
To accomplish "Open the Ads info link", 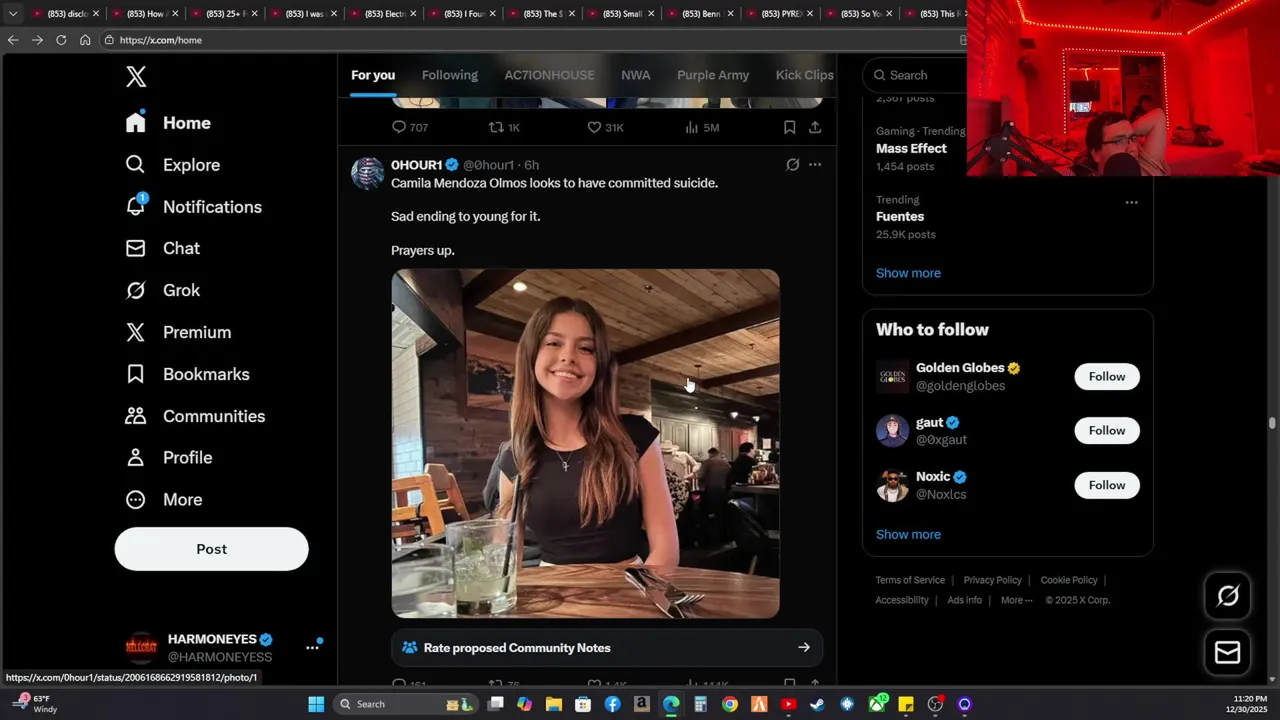I will pyautogui.click(x=965, y=600).
